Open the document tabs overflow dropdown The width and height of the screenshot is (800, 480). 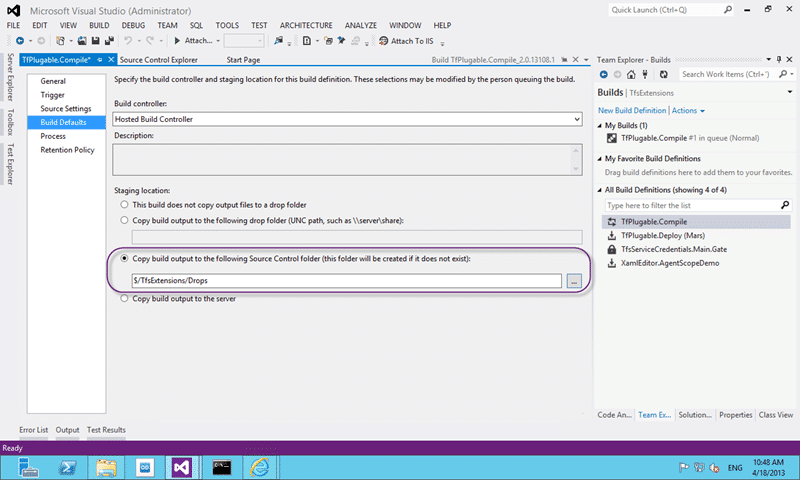point(586,60)
